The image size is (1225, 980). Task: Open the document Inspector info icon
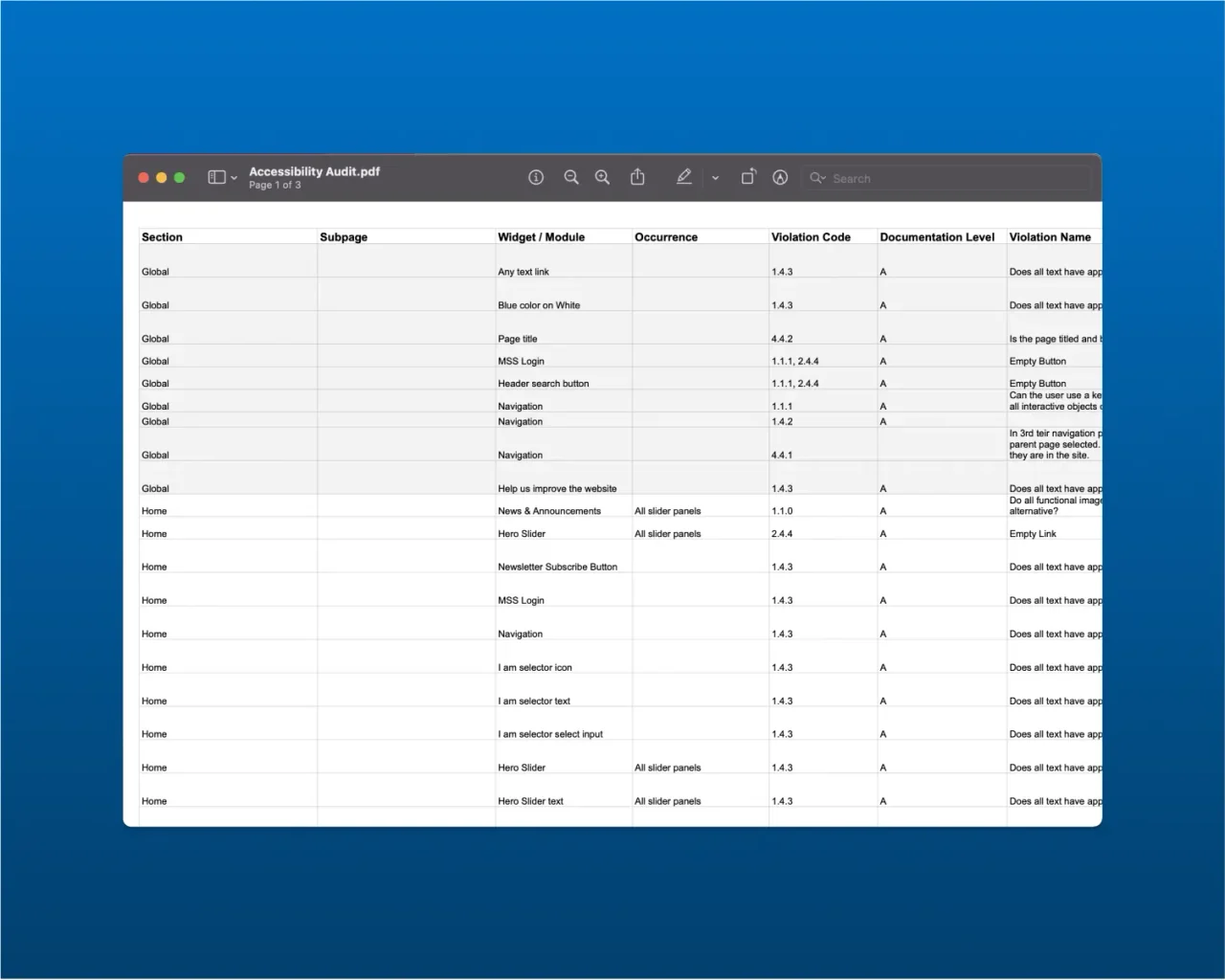point(536,177)
